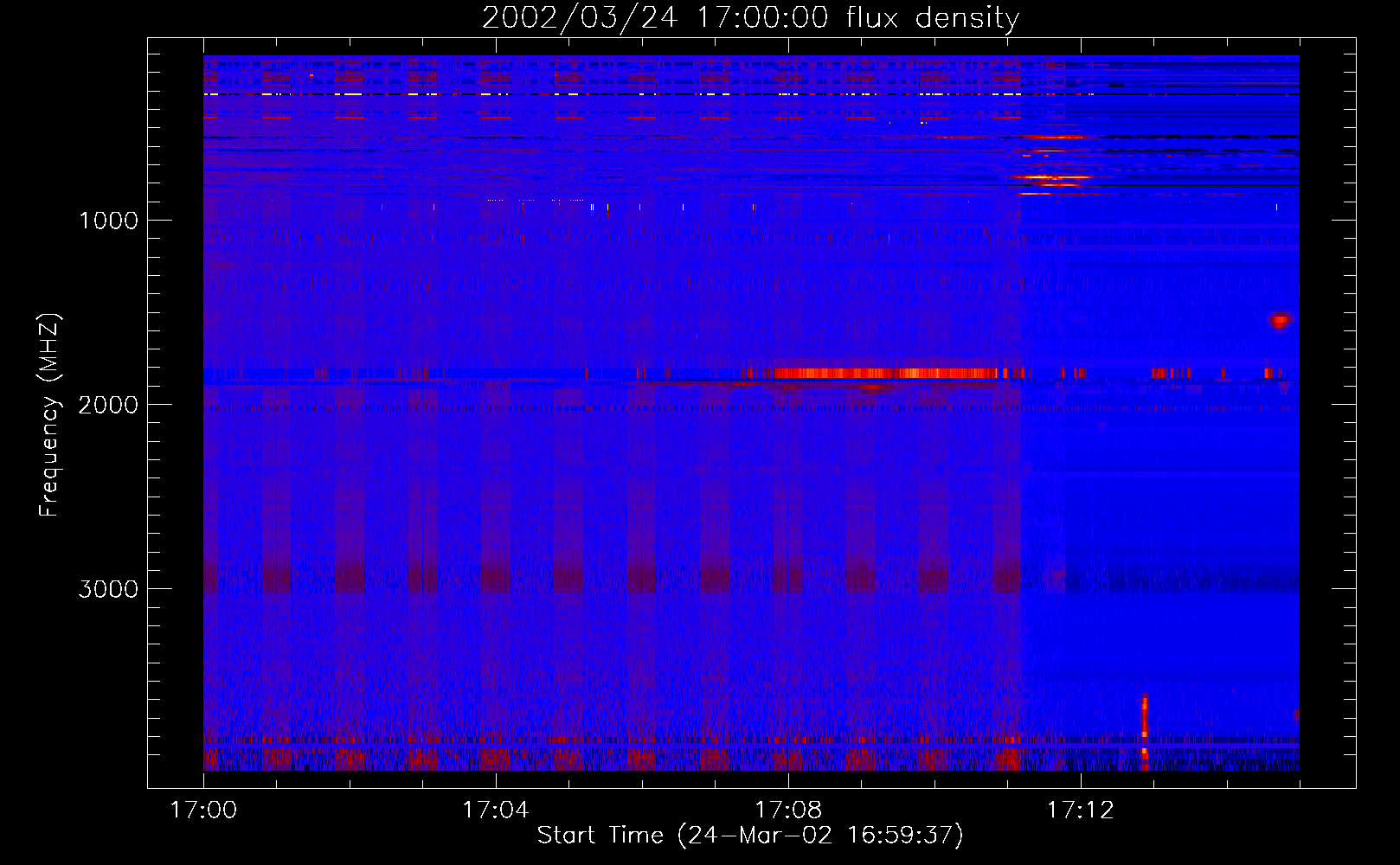
Task: Click the 3000 frequency tick label
Action: click(108, 589)
